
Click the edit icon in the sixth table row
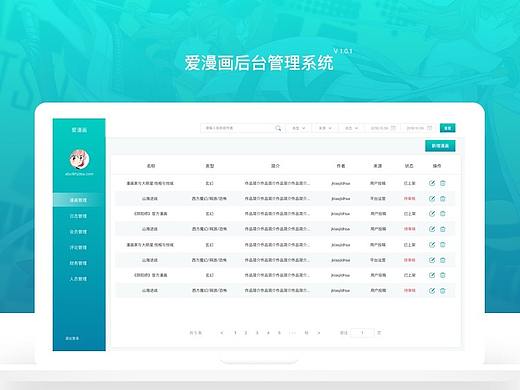pyautogui.click(x=432, y=260)
